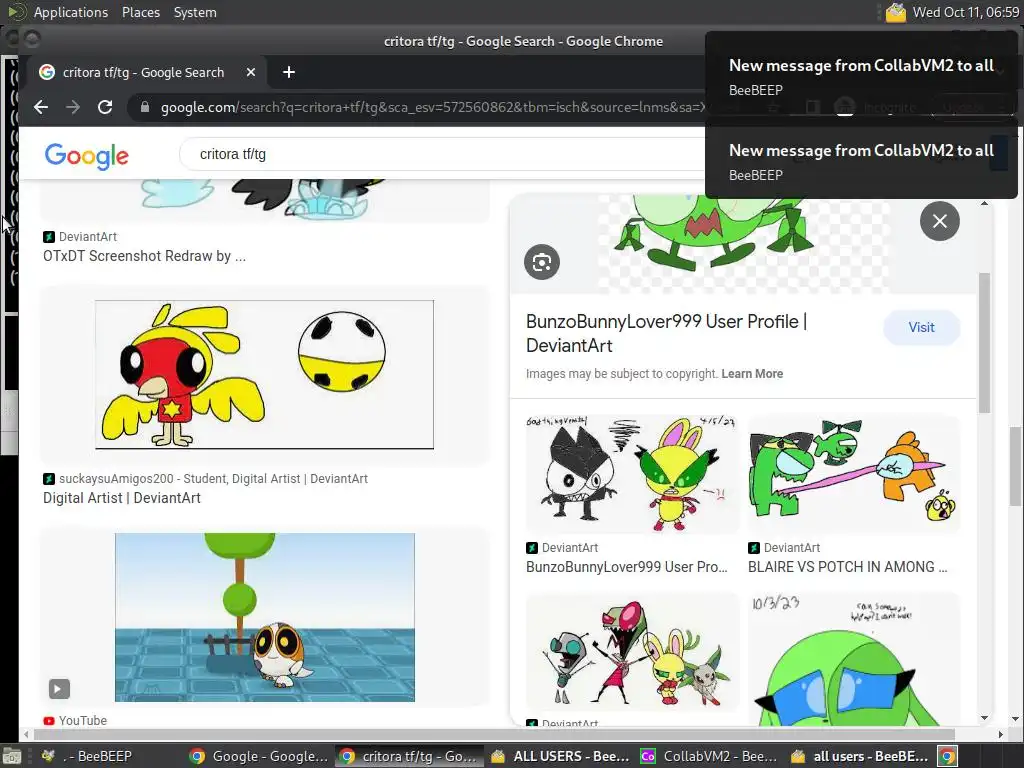Open the Applications menu

click(x=71, y=12)
